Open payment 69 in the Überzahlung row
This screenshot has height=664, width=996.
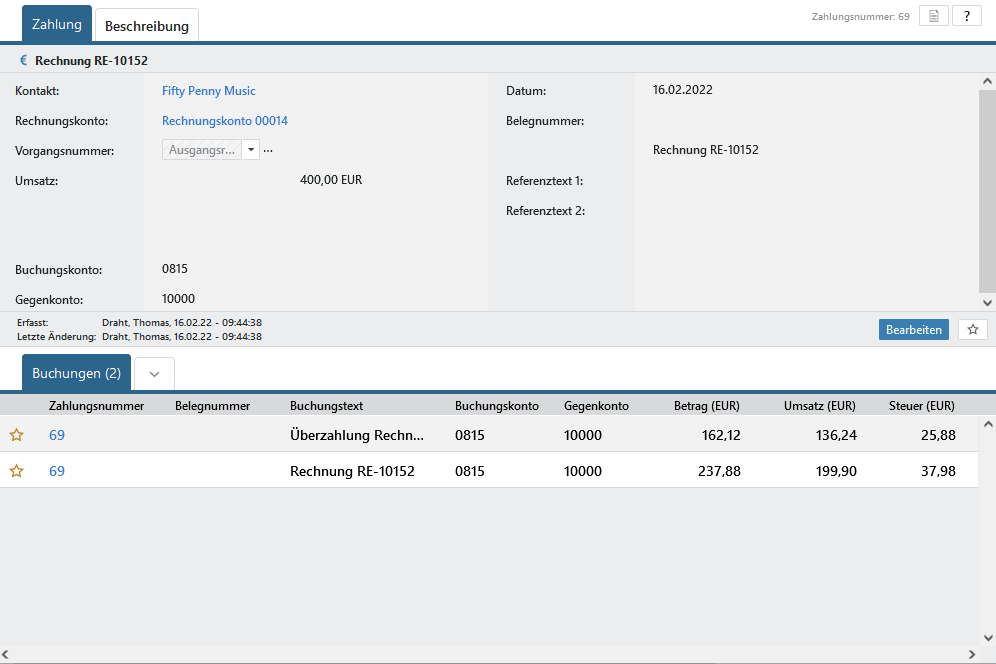[x=57, y=435]
